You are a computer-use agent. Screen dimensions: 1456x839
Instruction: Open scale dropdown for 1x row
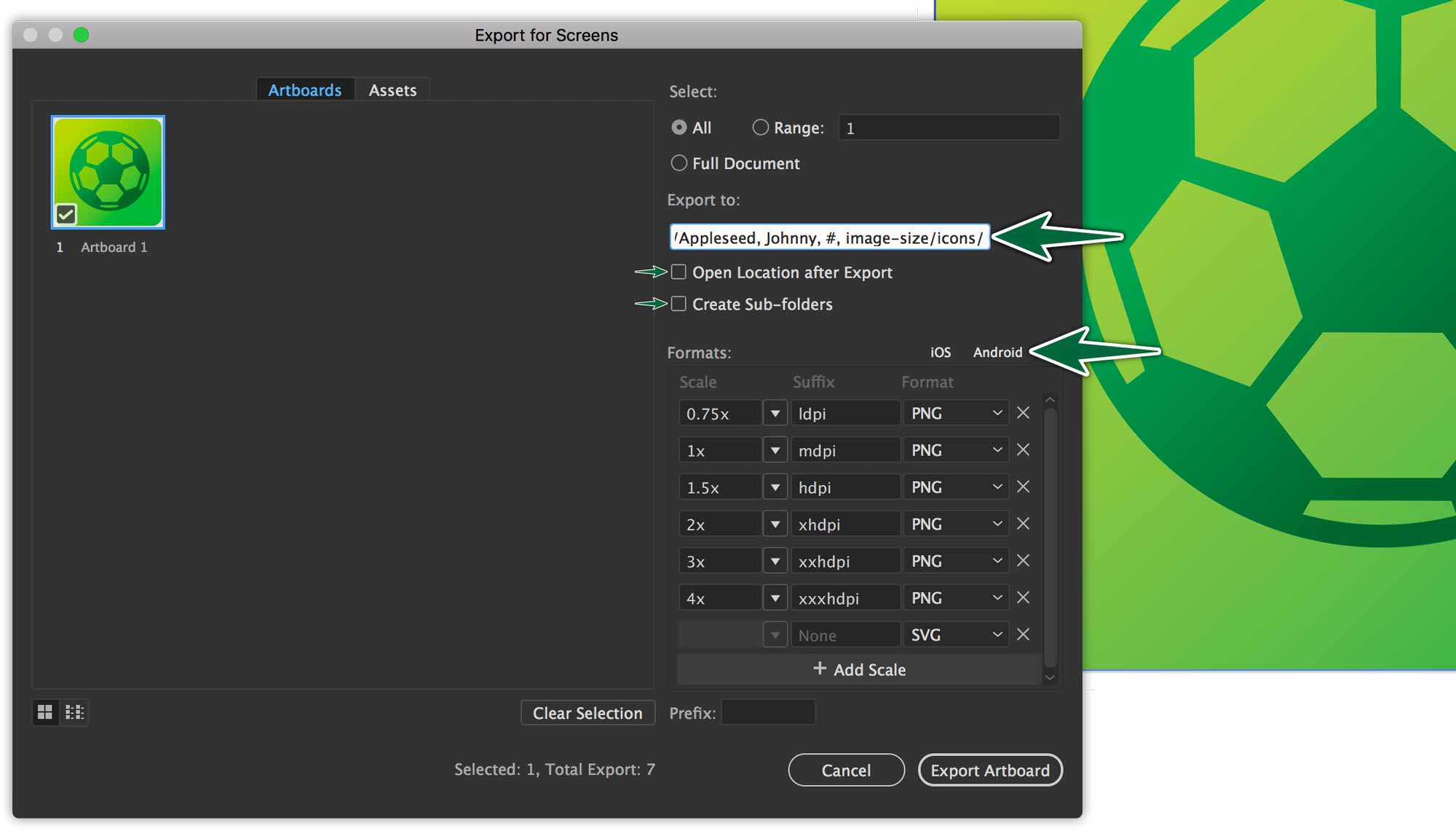tap(775, 451)
